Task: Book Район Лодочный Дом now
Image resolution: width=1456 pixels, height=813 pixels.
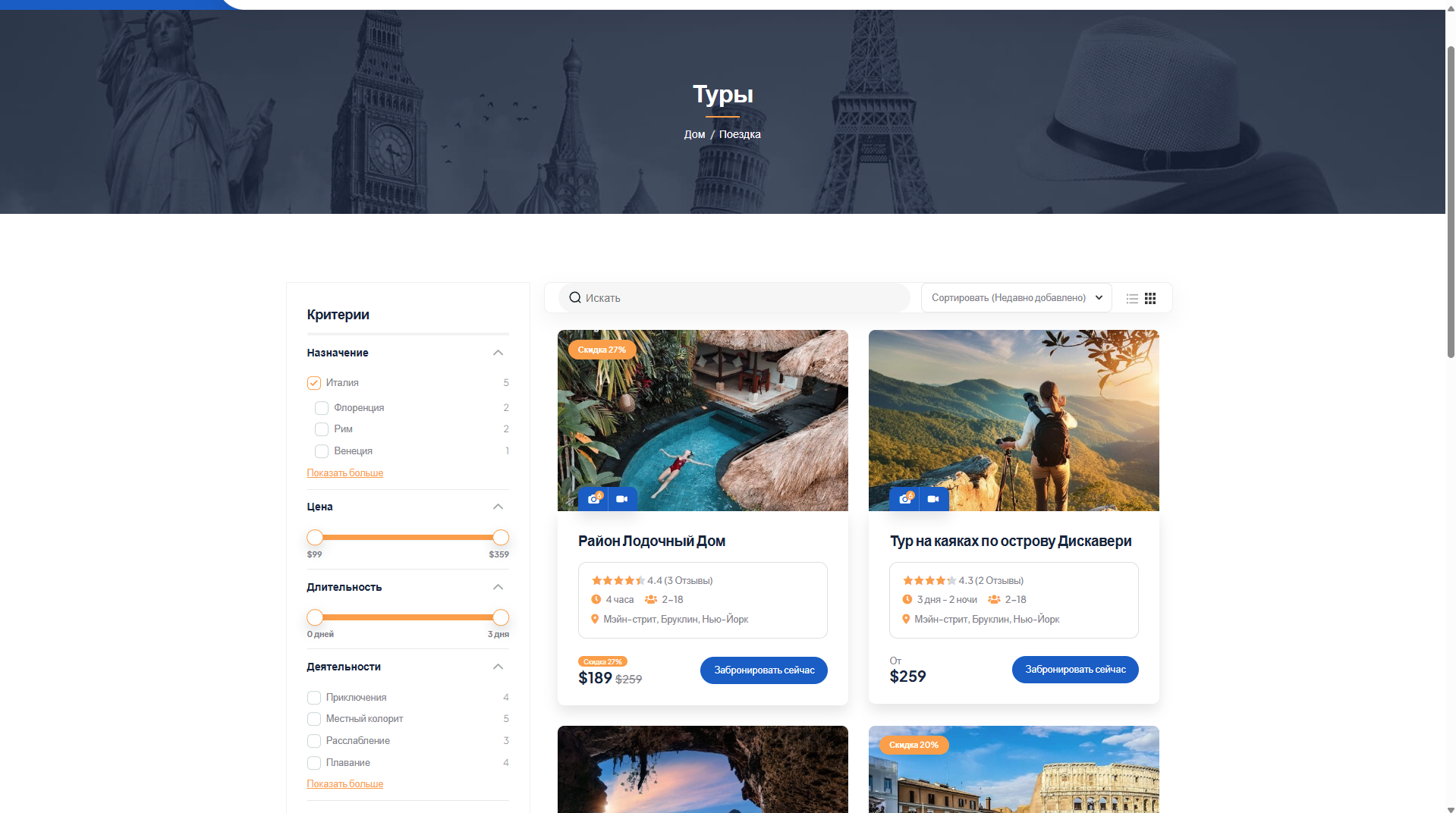Action: point(764,670)
